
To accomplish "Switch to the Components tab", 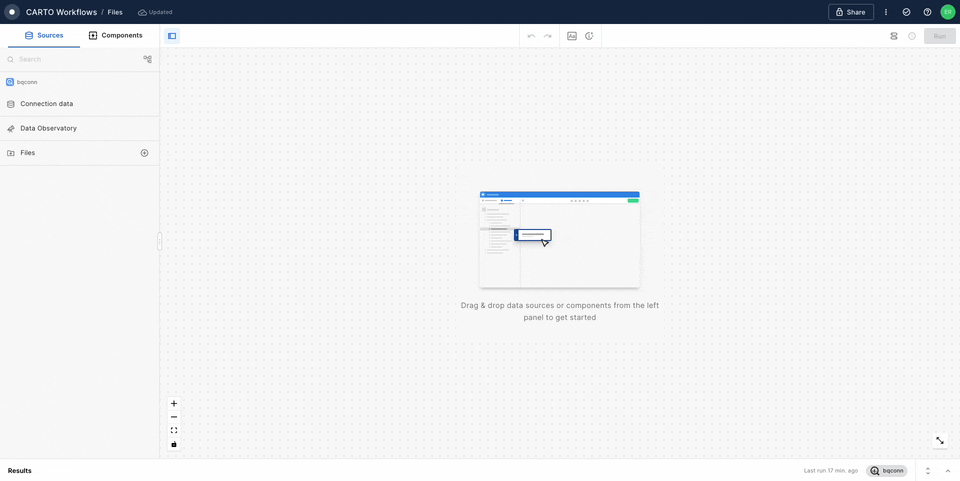I will coord(116,35).
